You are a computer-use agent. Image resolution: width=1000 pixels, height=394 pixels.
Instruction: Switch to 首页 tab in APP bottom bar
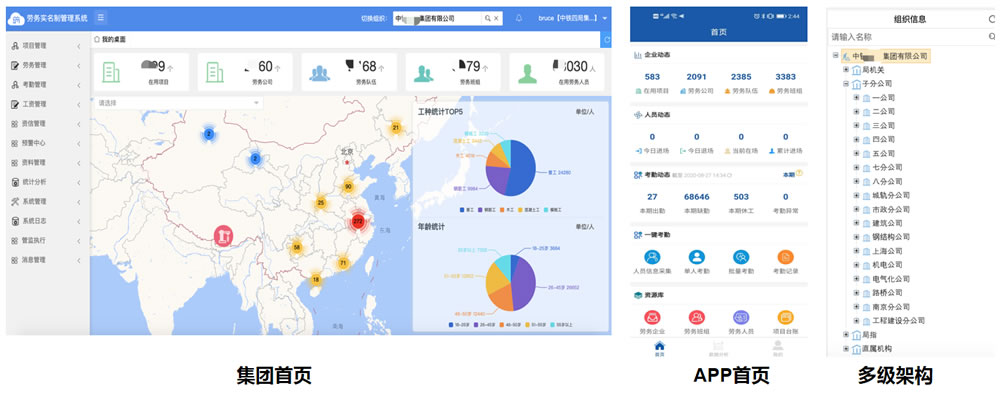point(659,348)
